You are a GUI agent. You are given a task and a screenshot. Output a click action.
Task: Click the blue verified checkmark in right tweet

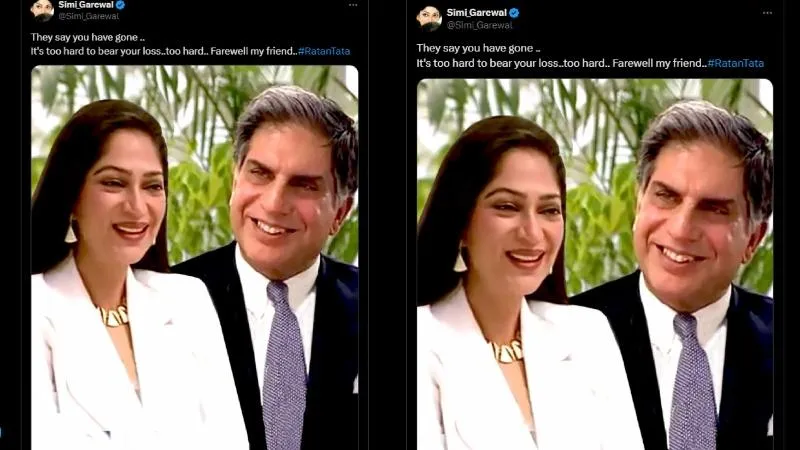(514, 13)
